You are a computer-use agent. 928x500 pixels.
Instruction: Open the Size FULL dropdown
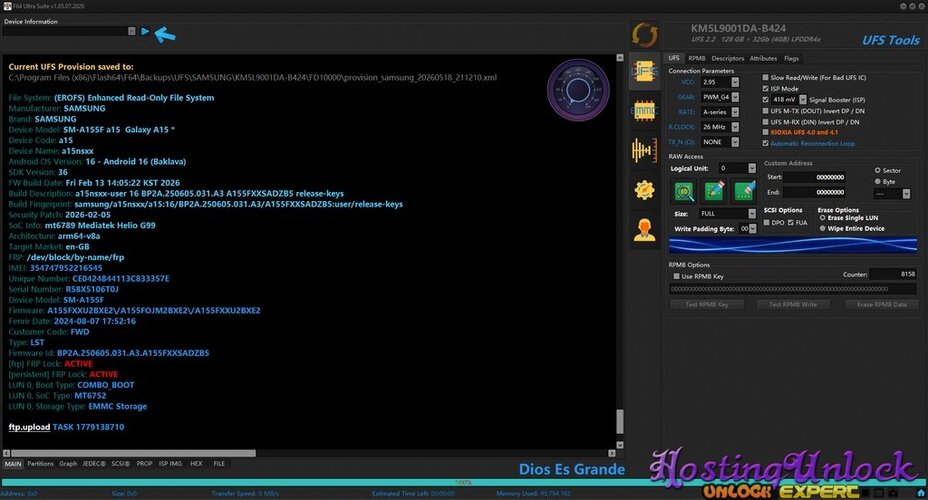pyautogui.click(x=752, y=214)
